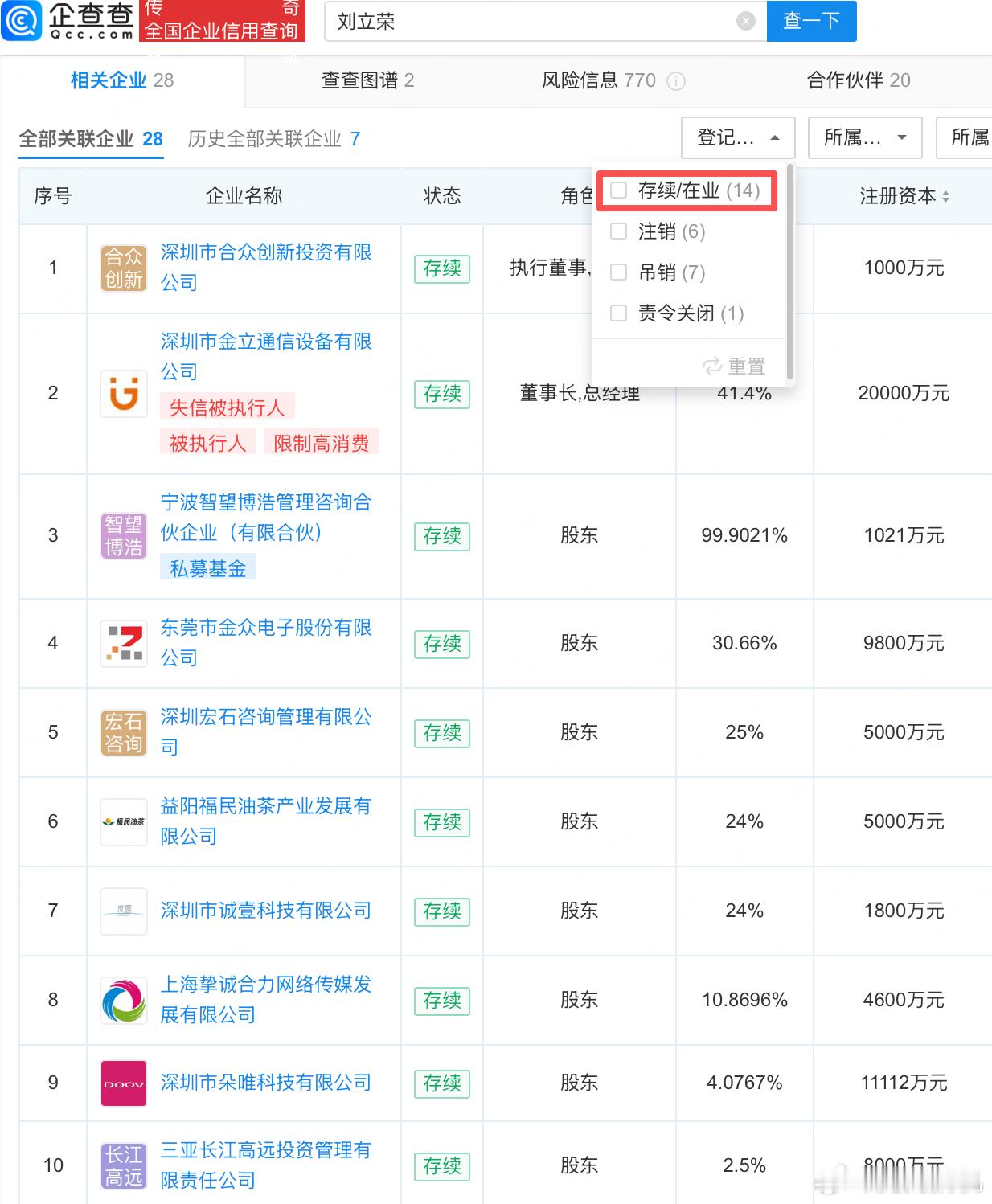Open the info icon beside 风险信息 770
The width and height of the screenshot is (992, 1204).
[676, 80]
